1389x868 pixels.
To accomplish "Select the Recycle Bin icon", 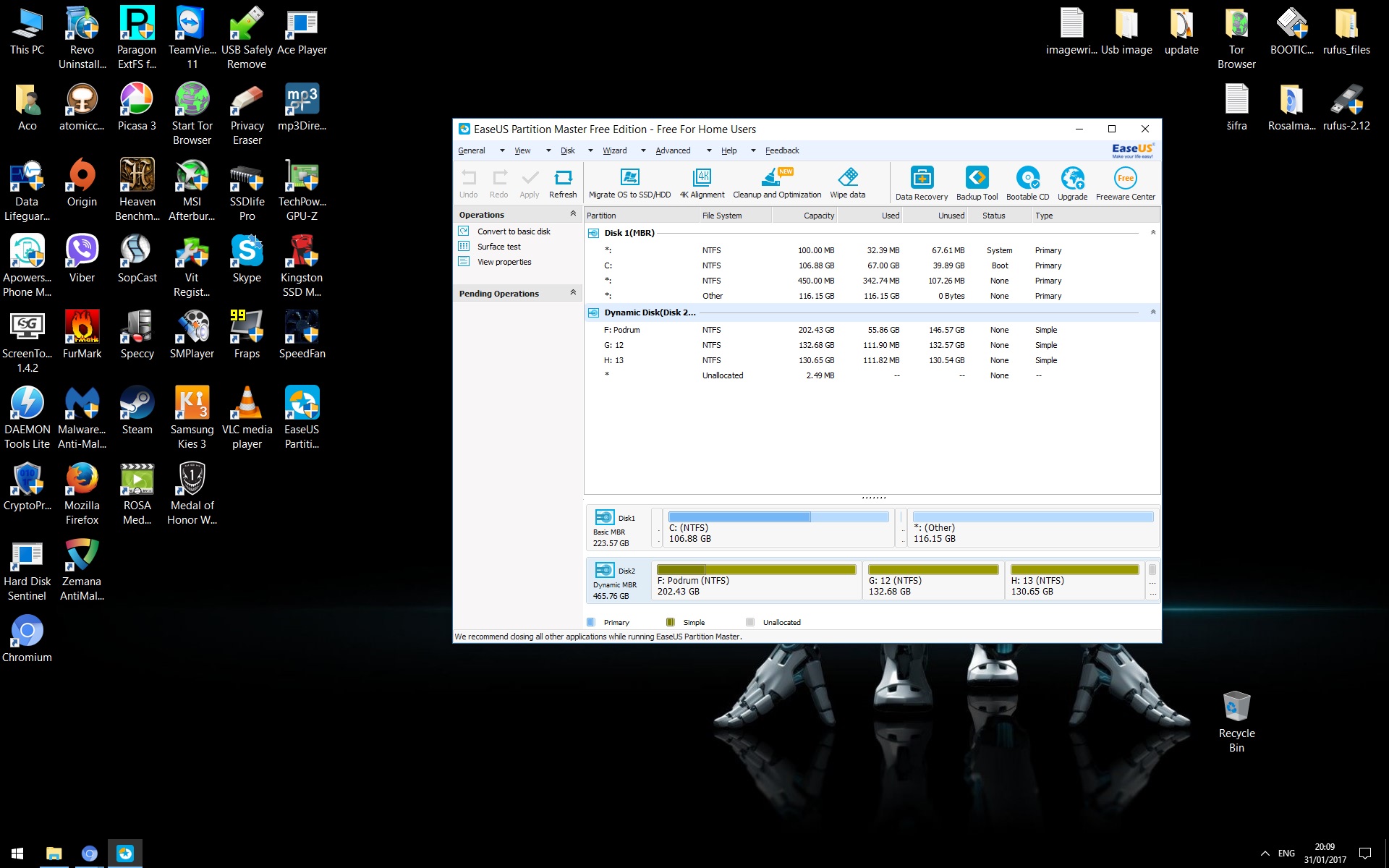I will (x=1236, y=722).
